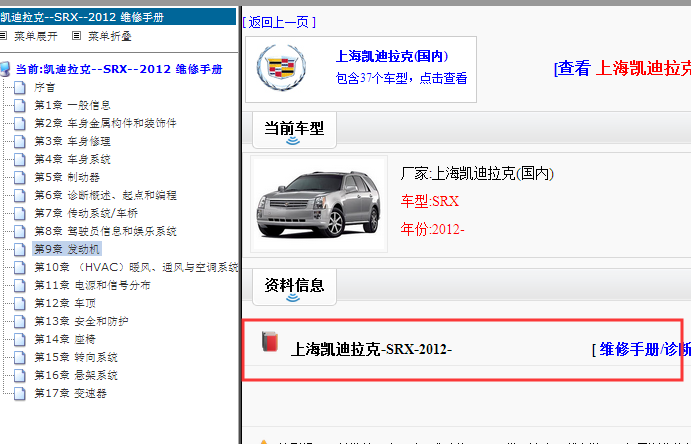Select root node 当前:凯迪拉克--SRX--2012 维修手册
Image resolution: width=691 pixels, height=444 pixels.
[119, 70]
